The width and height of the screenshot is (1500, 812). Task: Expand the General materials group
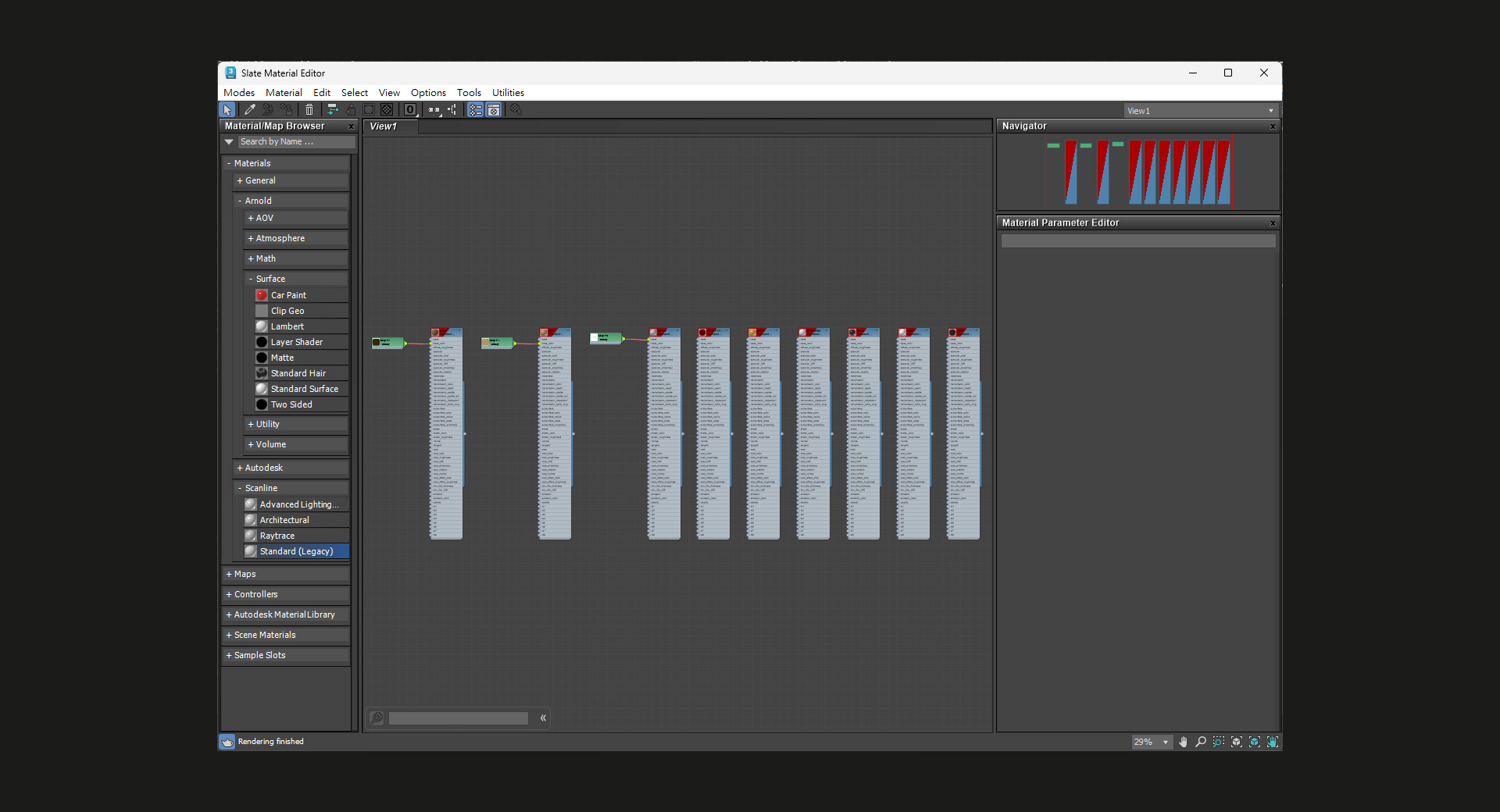coord(291,180)
